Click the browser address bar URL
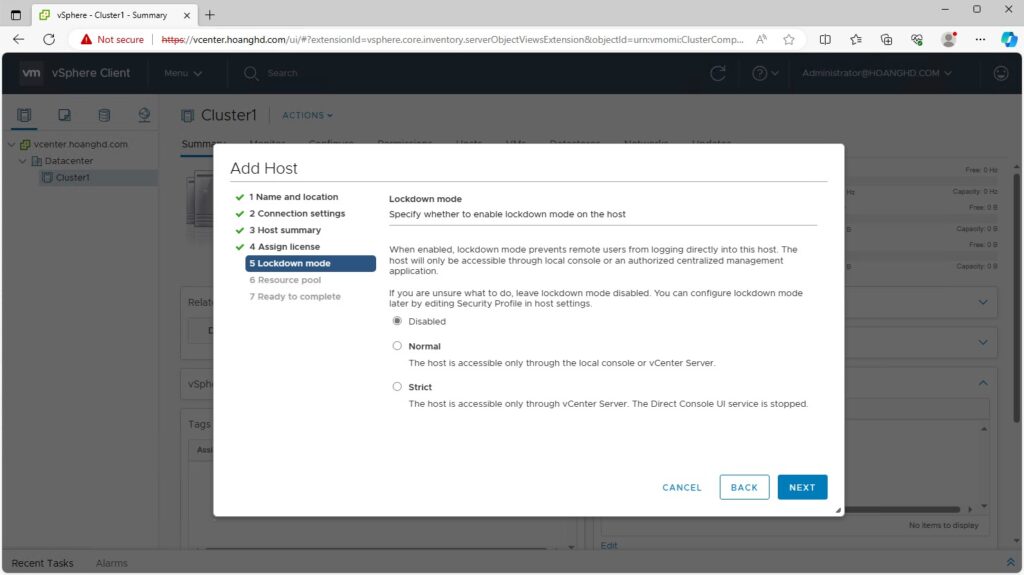 [x=452, y=39]
